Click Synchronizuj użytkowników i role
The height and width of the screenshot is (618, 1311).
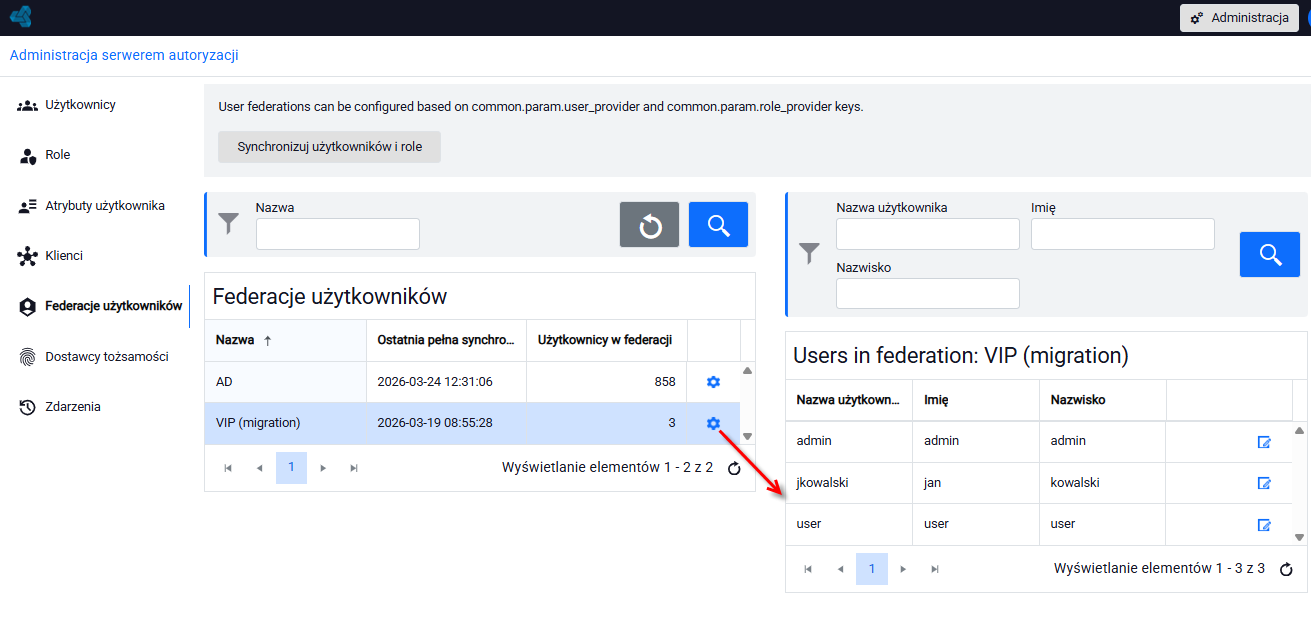[x=329, y=147]
